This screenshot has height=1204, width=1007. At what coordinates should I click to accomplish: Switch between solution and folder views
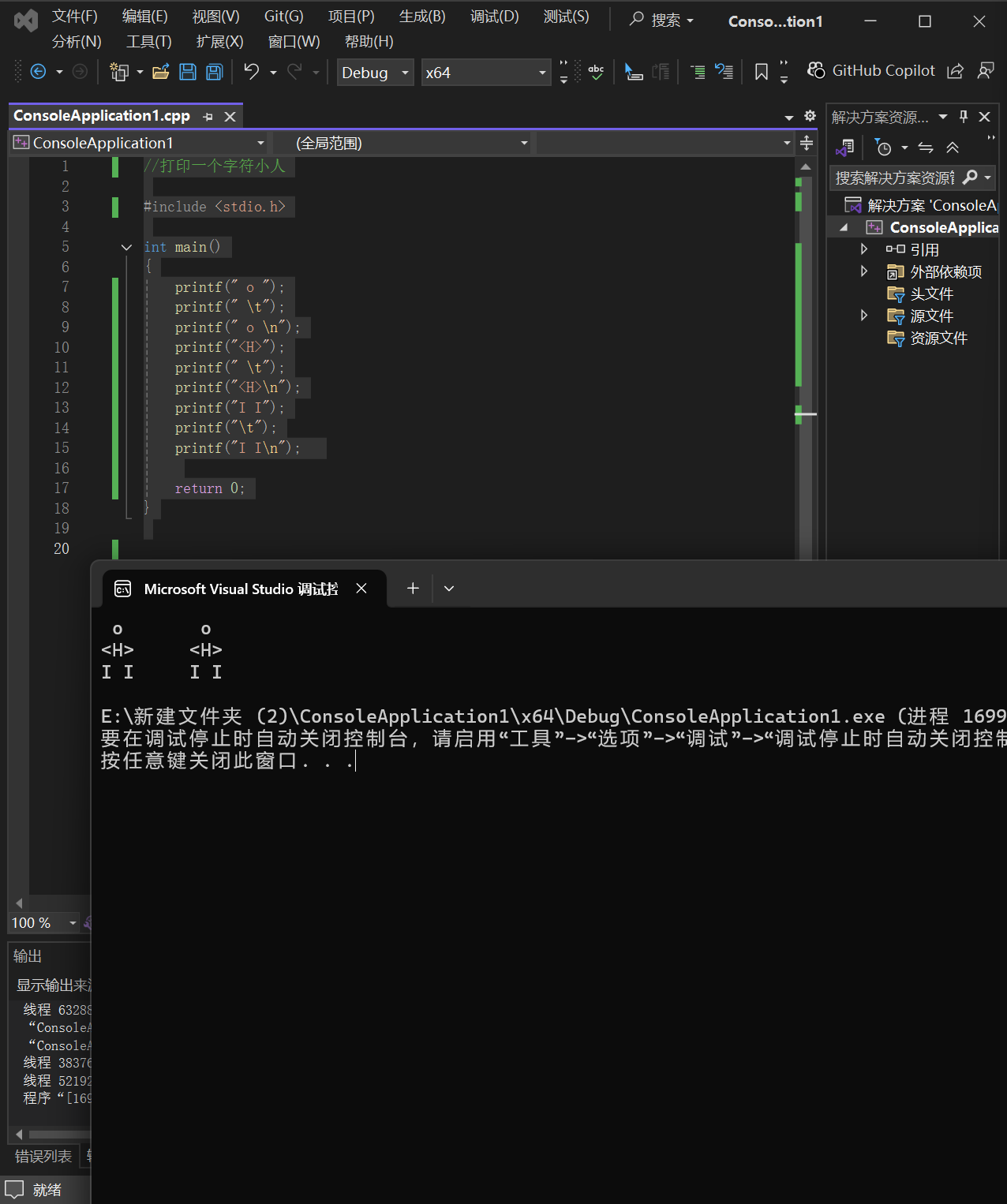[x=845, y=148]
